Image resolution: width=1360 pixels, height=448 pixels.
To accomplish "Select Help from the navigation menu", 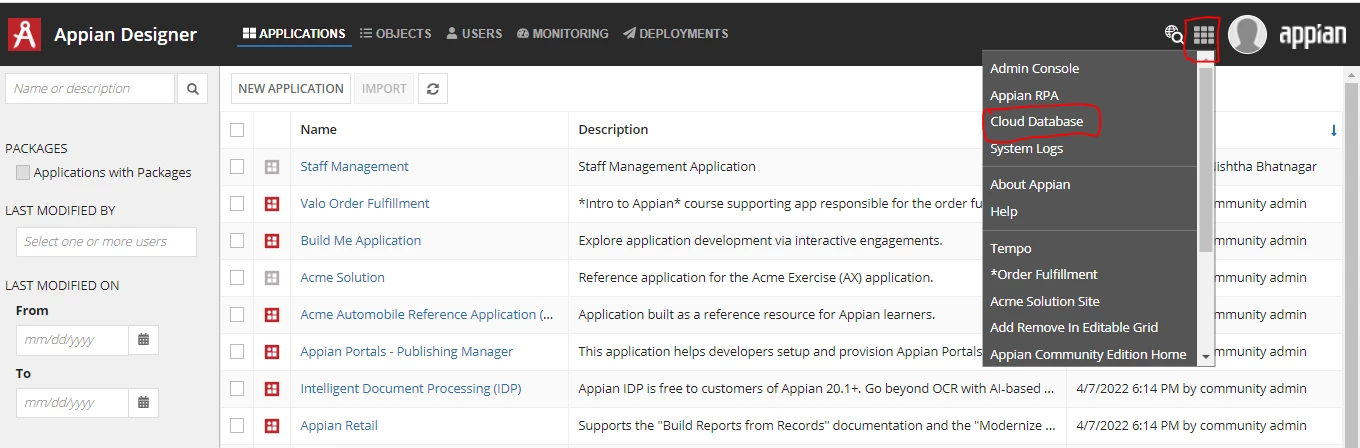I will point(1004,212).
